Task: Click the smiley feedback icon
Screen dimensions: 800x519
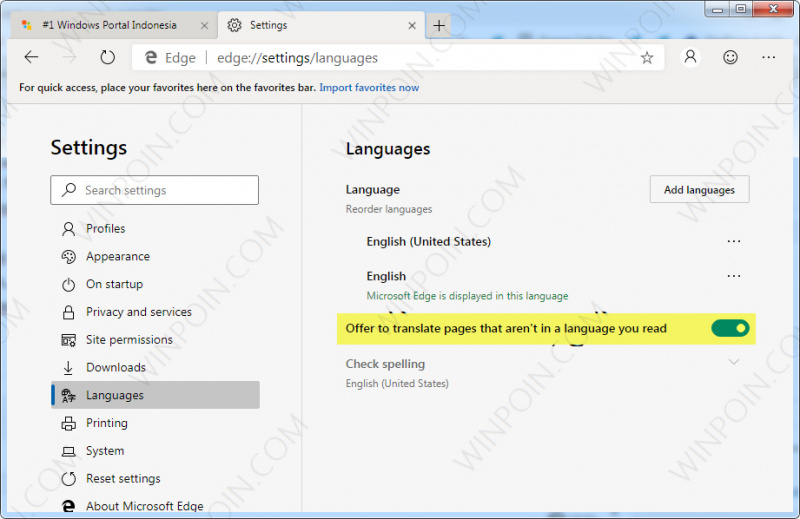Action: coord(730,57)
